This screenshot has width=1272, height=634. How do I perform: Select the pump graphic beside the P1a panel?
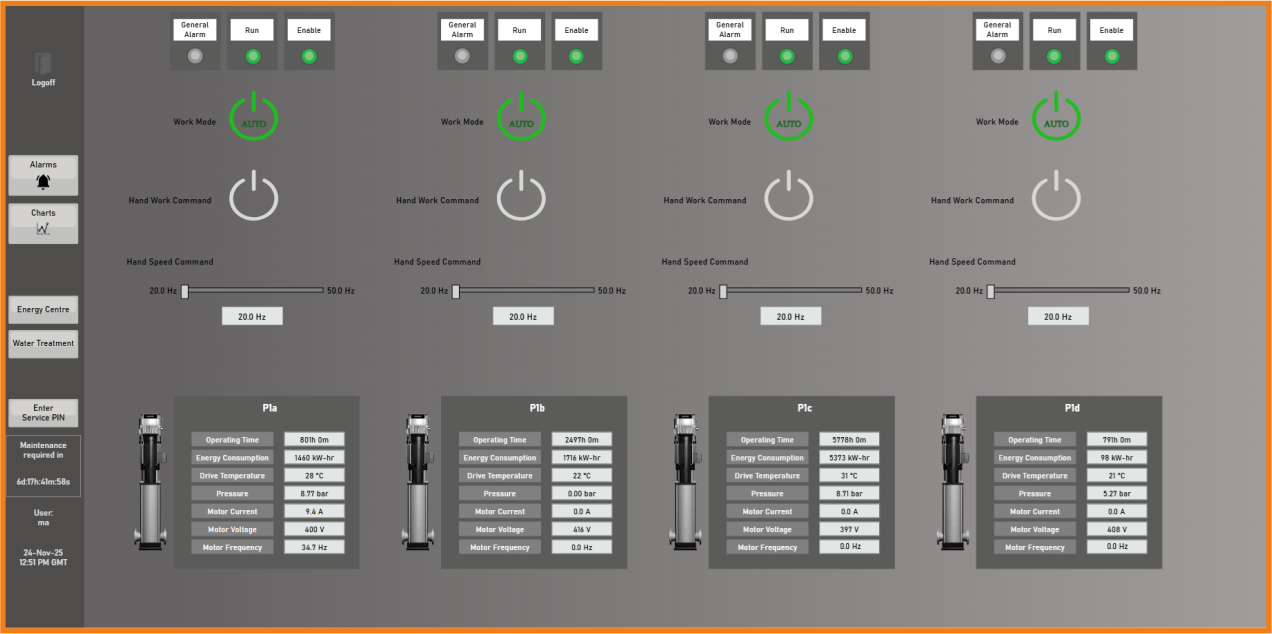(x=152, y=483)
